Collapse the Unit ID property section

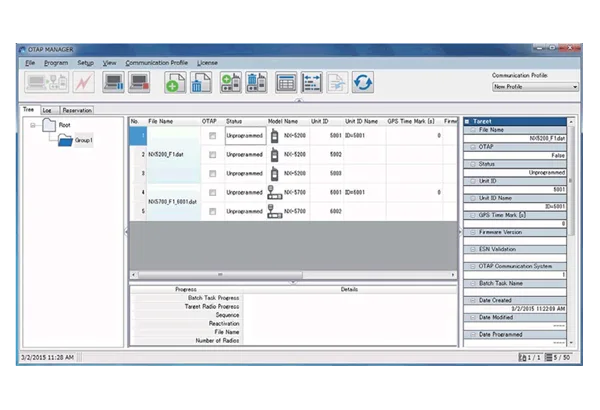tap(473, 181)
